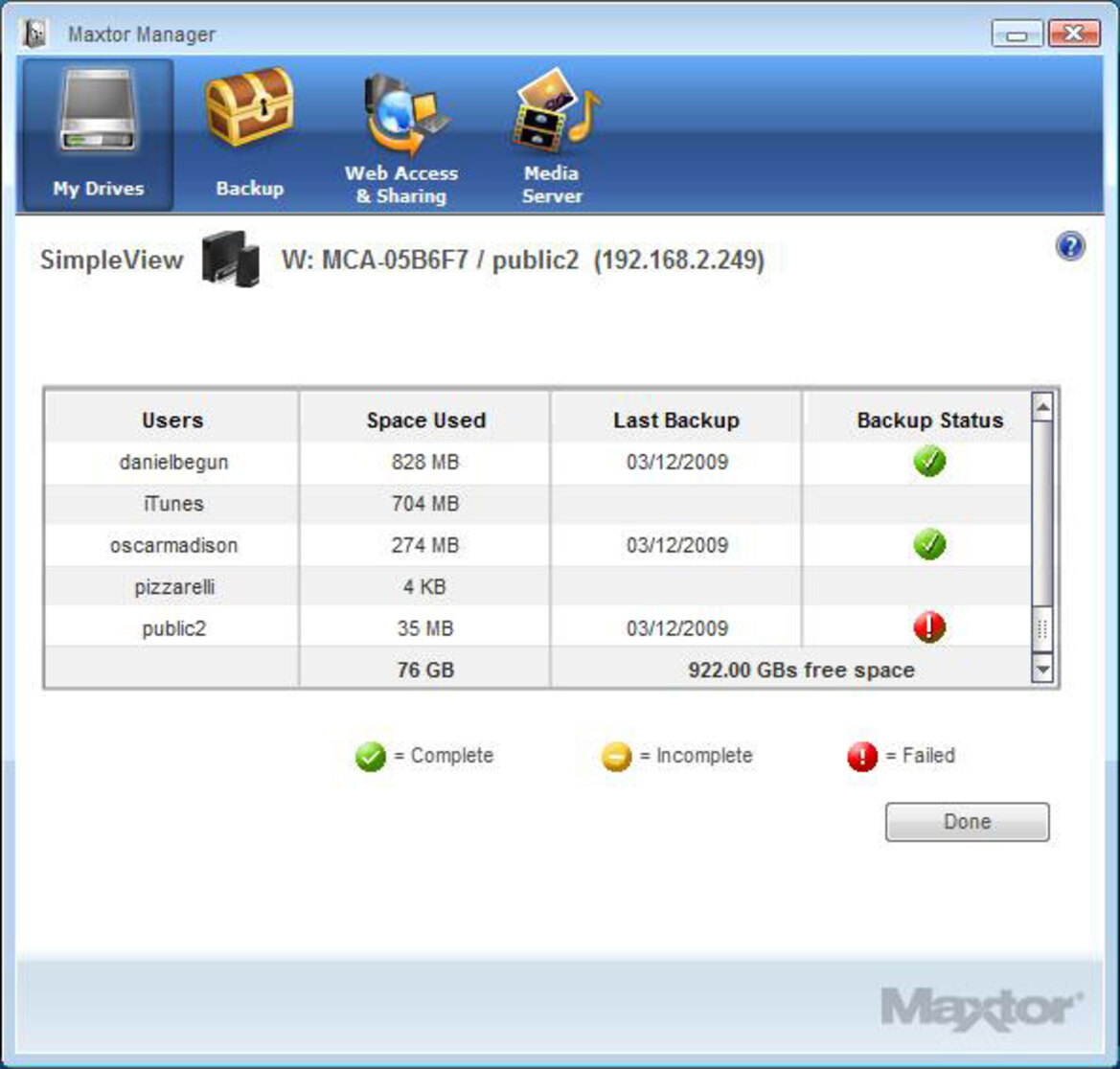The height and width of the screenshot is (1069, 1120).
Task: Open the Backup treasure chest icon
Action: pos(249,107)
